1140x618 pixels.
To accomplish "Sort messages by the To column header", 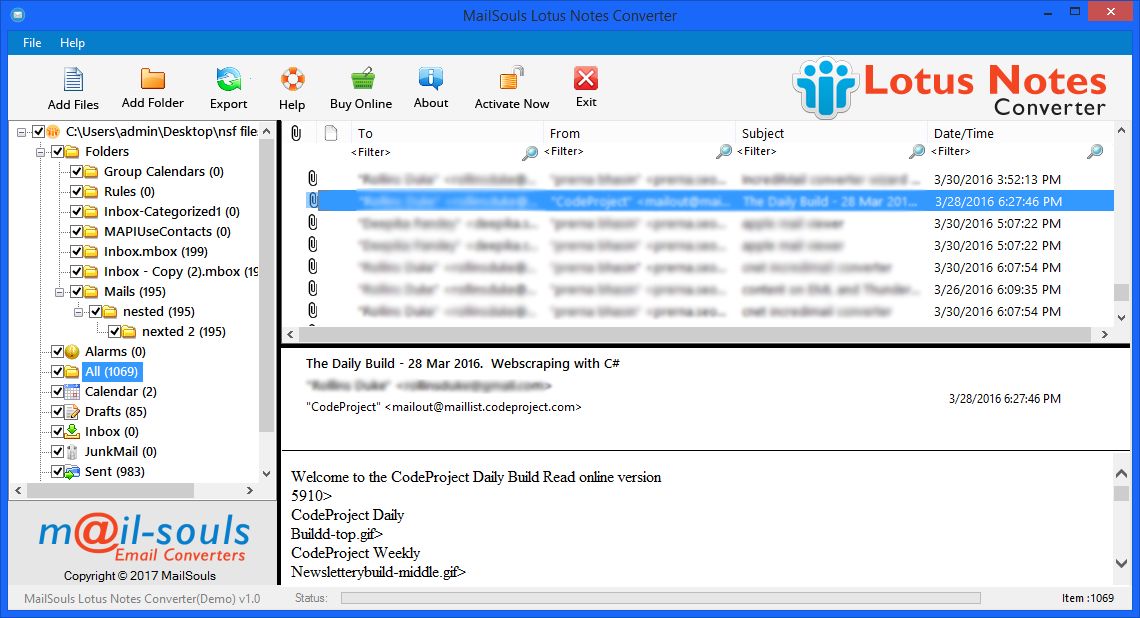I will click(365, 134).
